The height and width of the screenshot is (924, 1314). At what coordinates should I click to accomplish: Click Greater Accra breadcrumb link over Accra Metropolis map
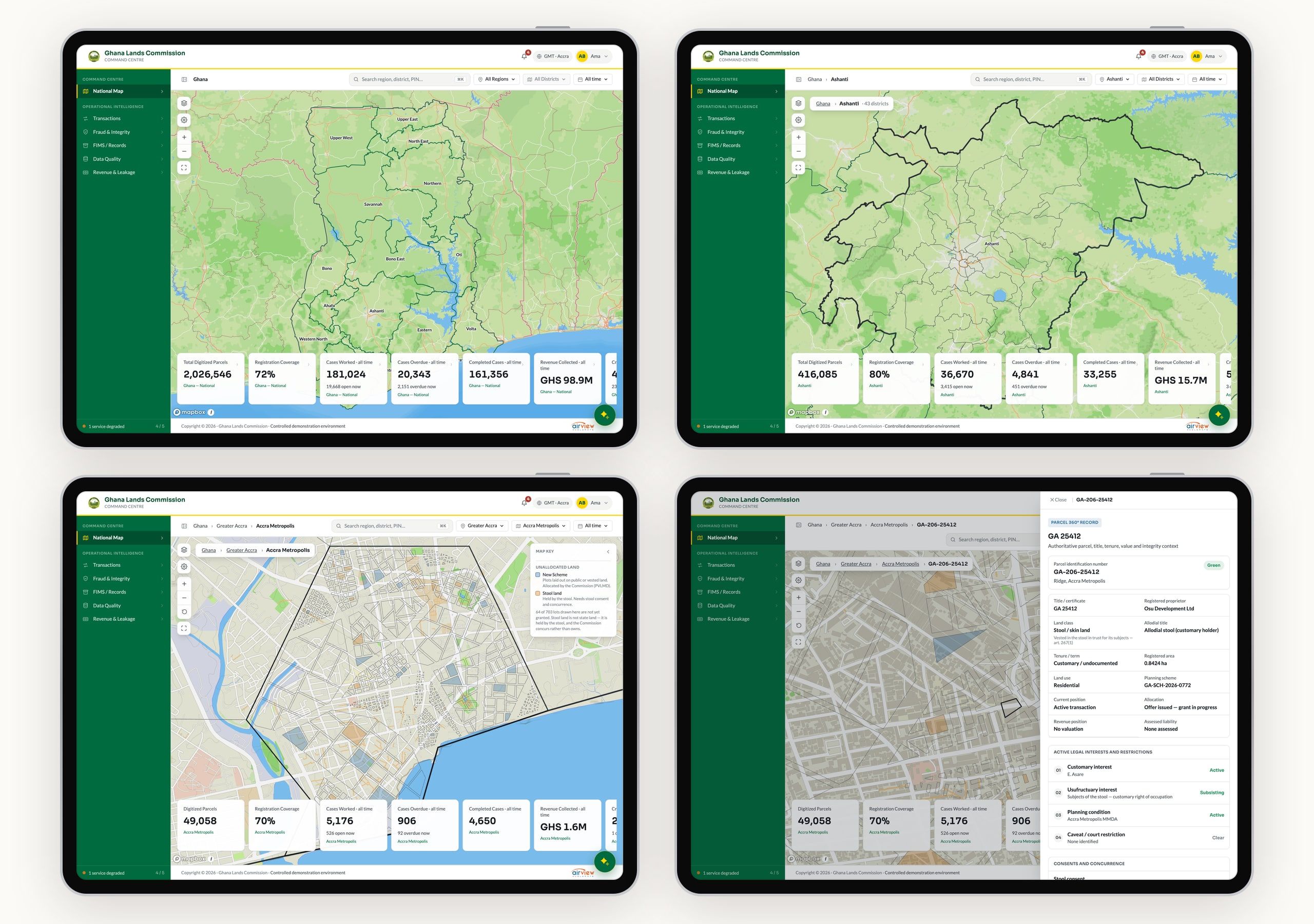tap(242, 550)
